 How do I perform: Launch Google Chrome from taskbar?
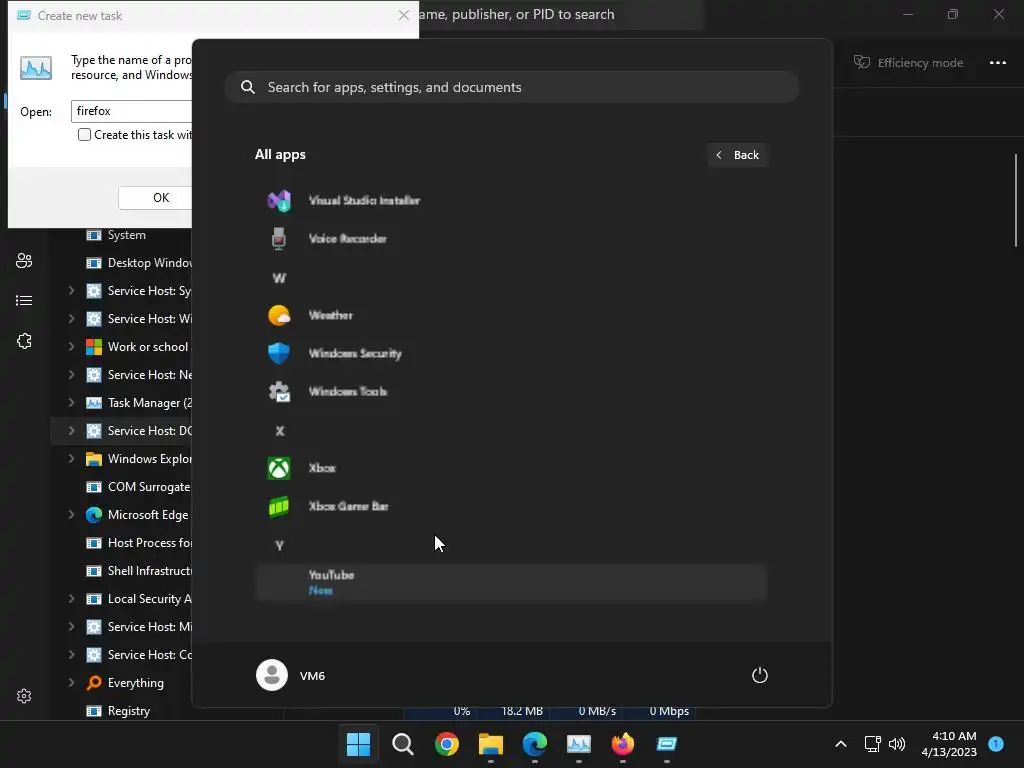447,744
